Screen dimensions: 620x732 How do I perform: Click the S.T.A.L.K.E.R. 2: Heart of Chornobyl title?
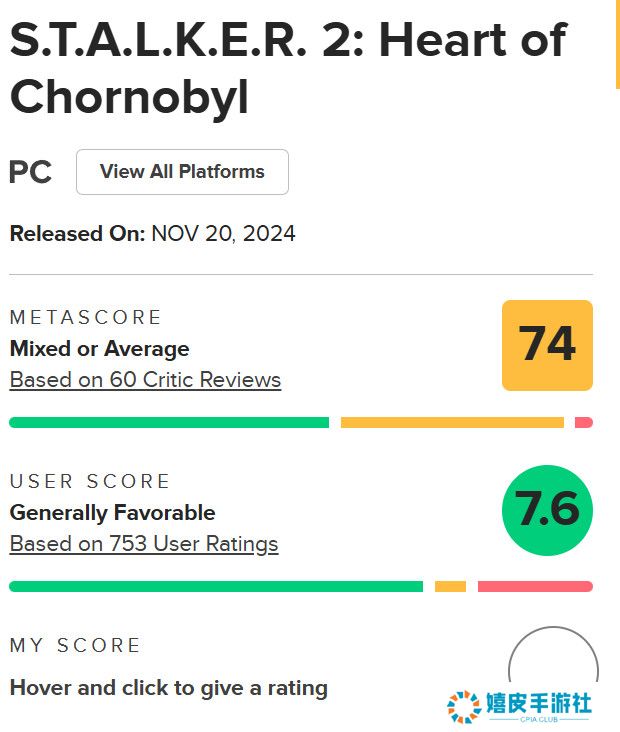click(x=287, y=68)
